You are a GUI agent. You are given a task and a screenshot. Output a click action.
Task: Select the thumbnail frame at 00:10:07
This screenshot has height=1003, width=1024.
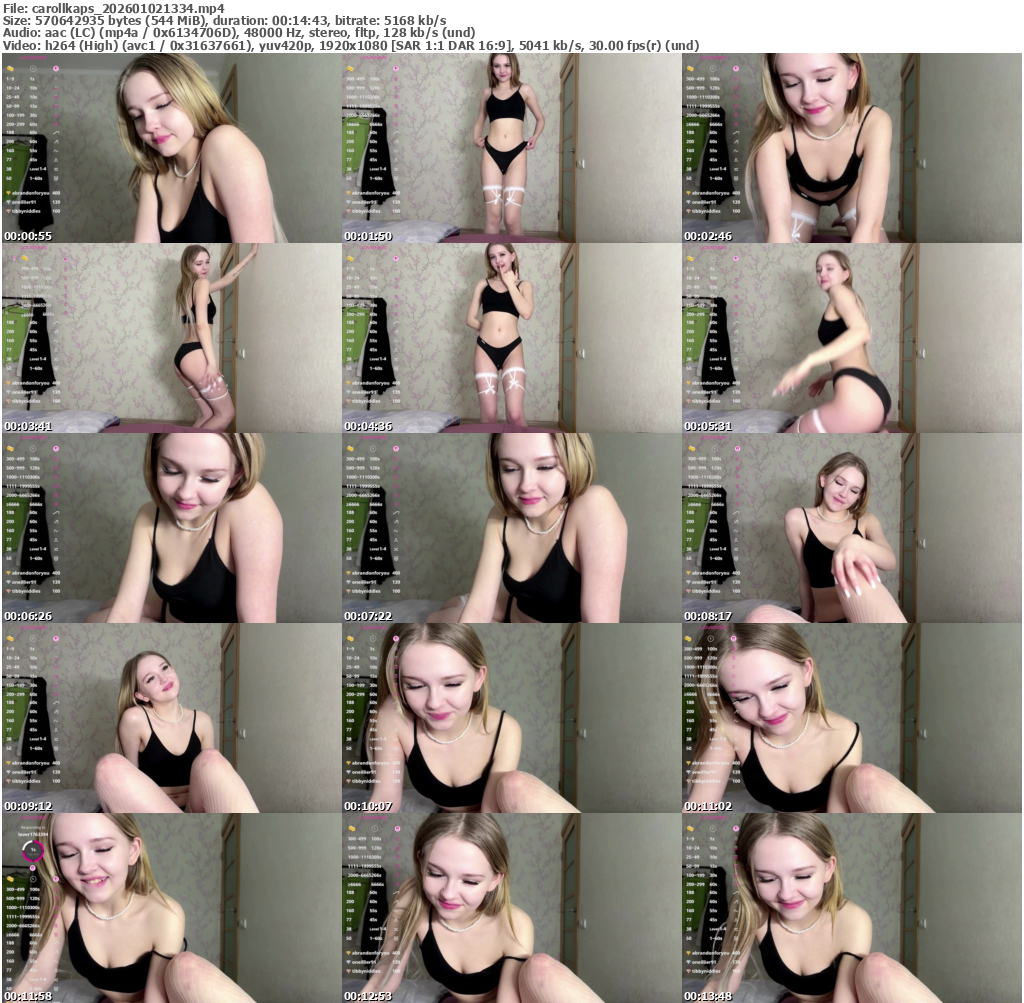click(511, 718)
